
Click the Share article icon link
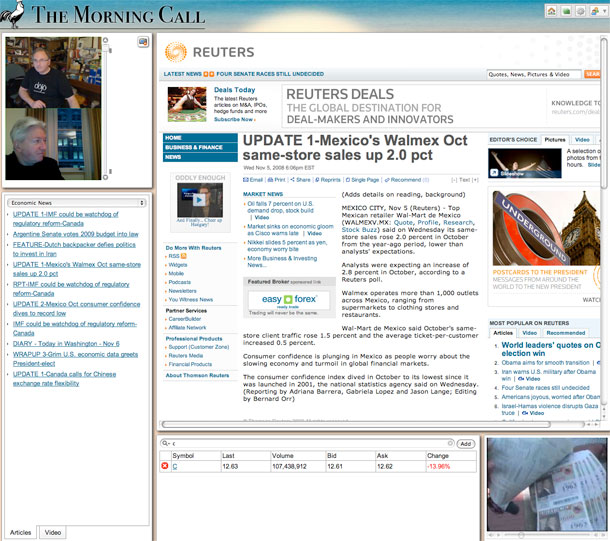pos(300,180)
